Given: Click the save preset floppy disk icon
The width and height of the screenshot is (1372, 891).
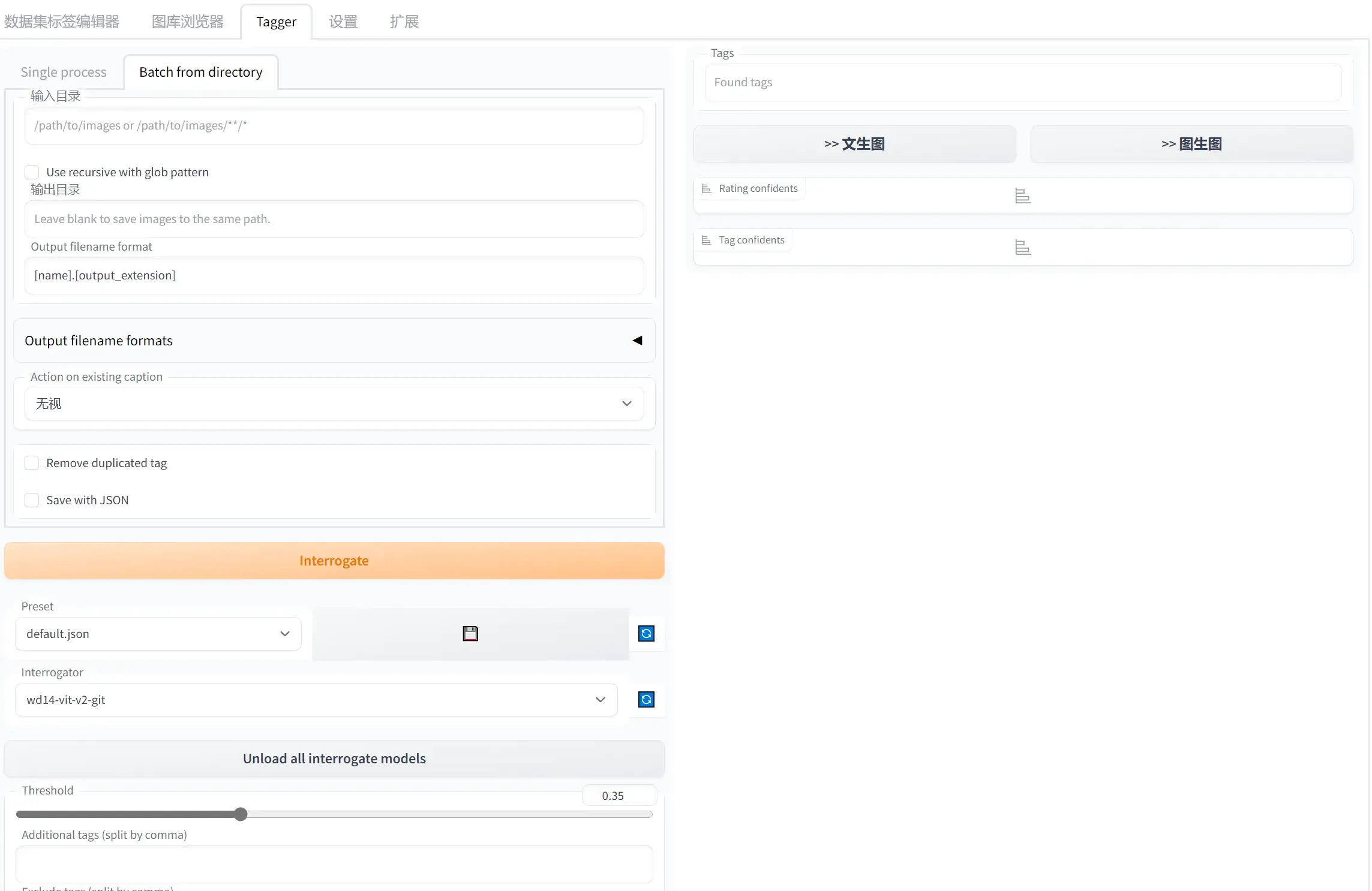Looking at the screenshot, I should coord(470,634).
